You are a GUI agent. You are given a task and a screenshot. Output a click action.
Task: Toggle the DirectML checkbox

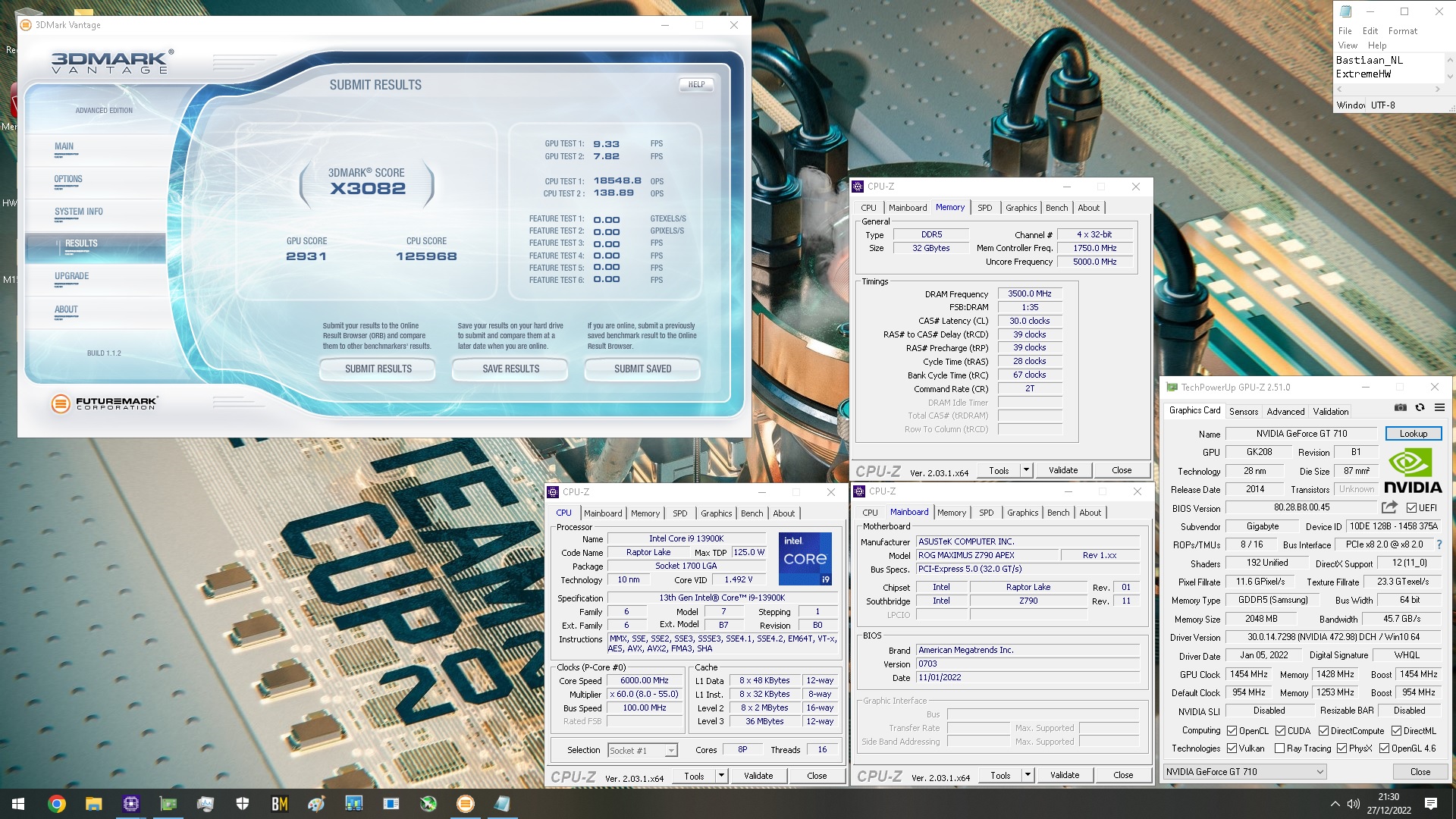click(x=1396, y=731)
